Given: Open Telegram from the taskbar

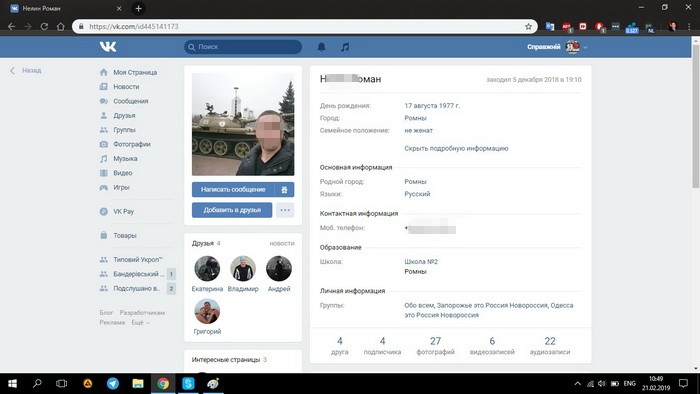Looking at the screenshot, I should (x=113, y=383).
